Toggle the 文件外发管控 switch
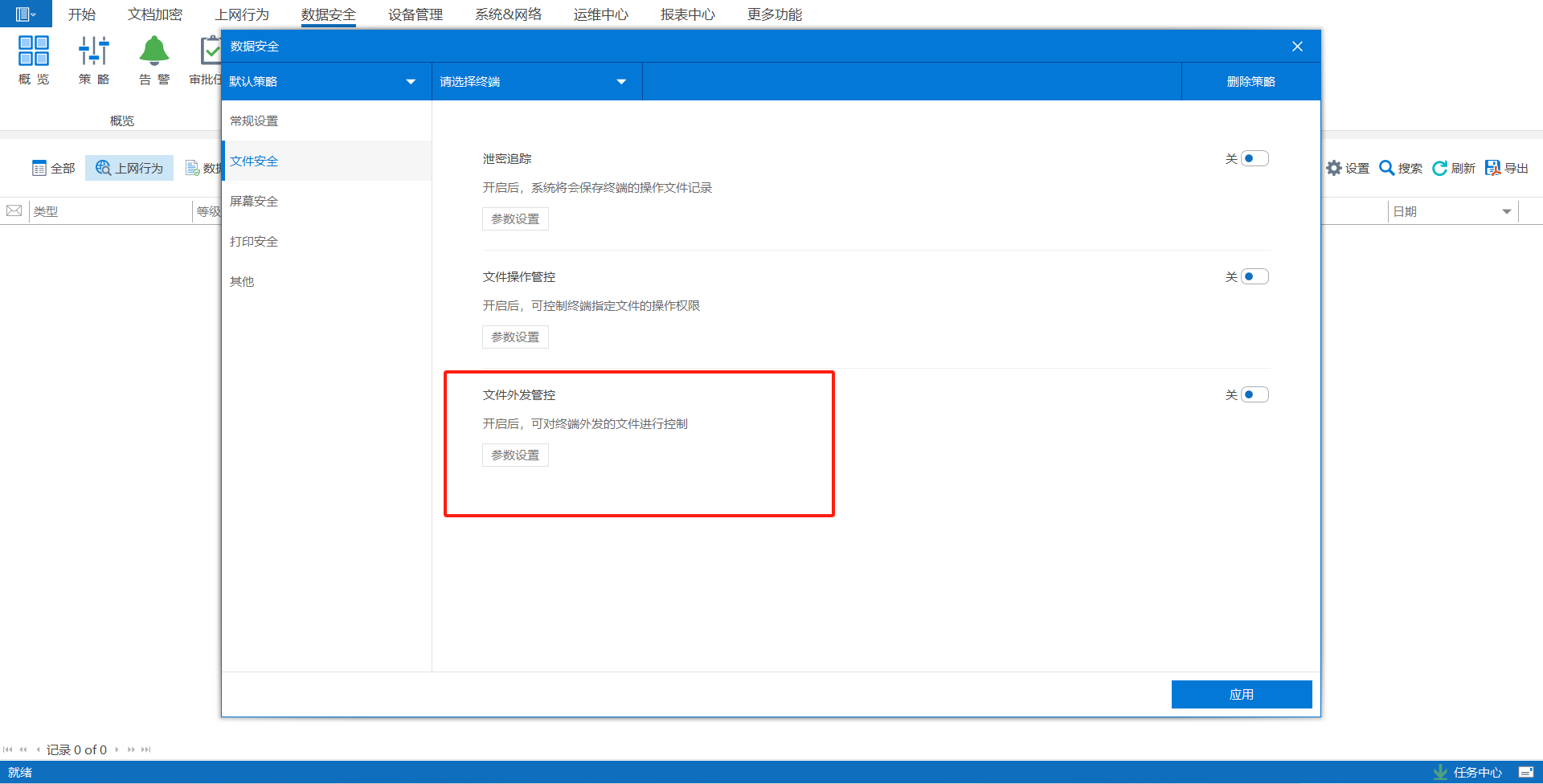Image resolution: width=1543 pixels, height=784 pixels. pyautogui.click(x=1254, y=394)
